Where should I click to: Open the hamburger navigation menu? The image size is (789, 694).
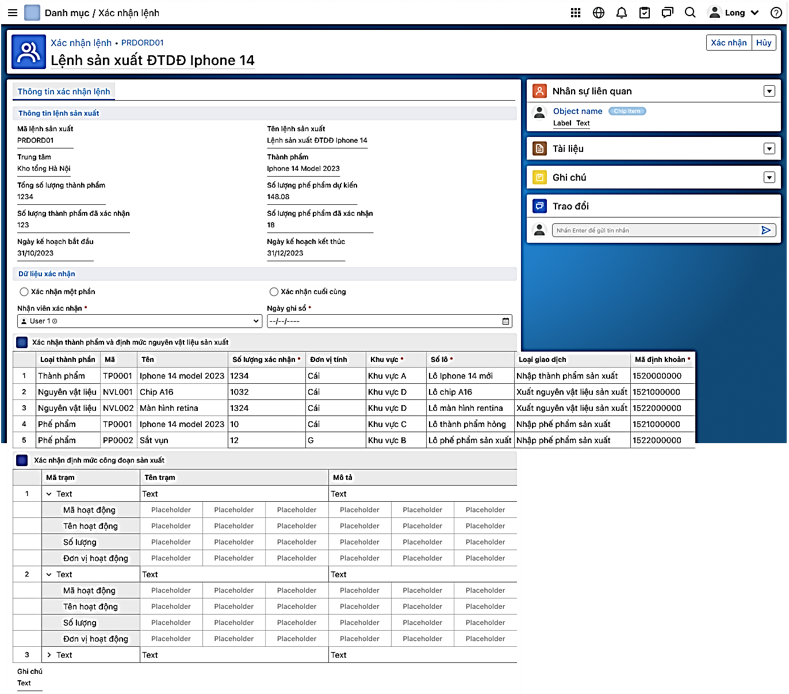[11, 13]
